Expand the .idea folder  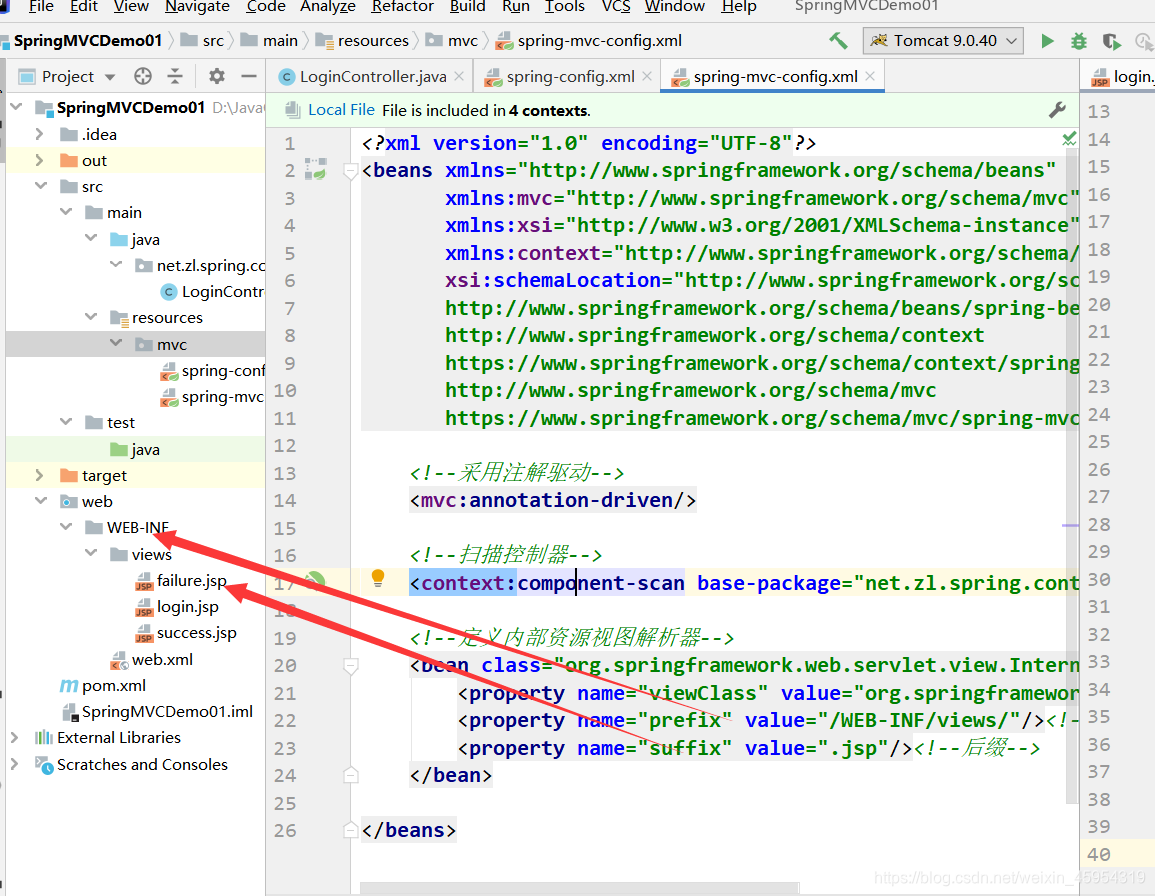[x=40, y=134]
